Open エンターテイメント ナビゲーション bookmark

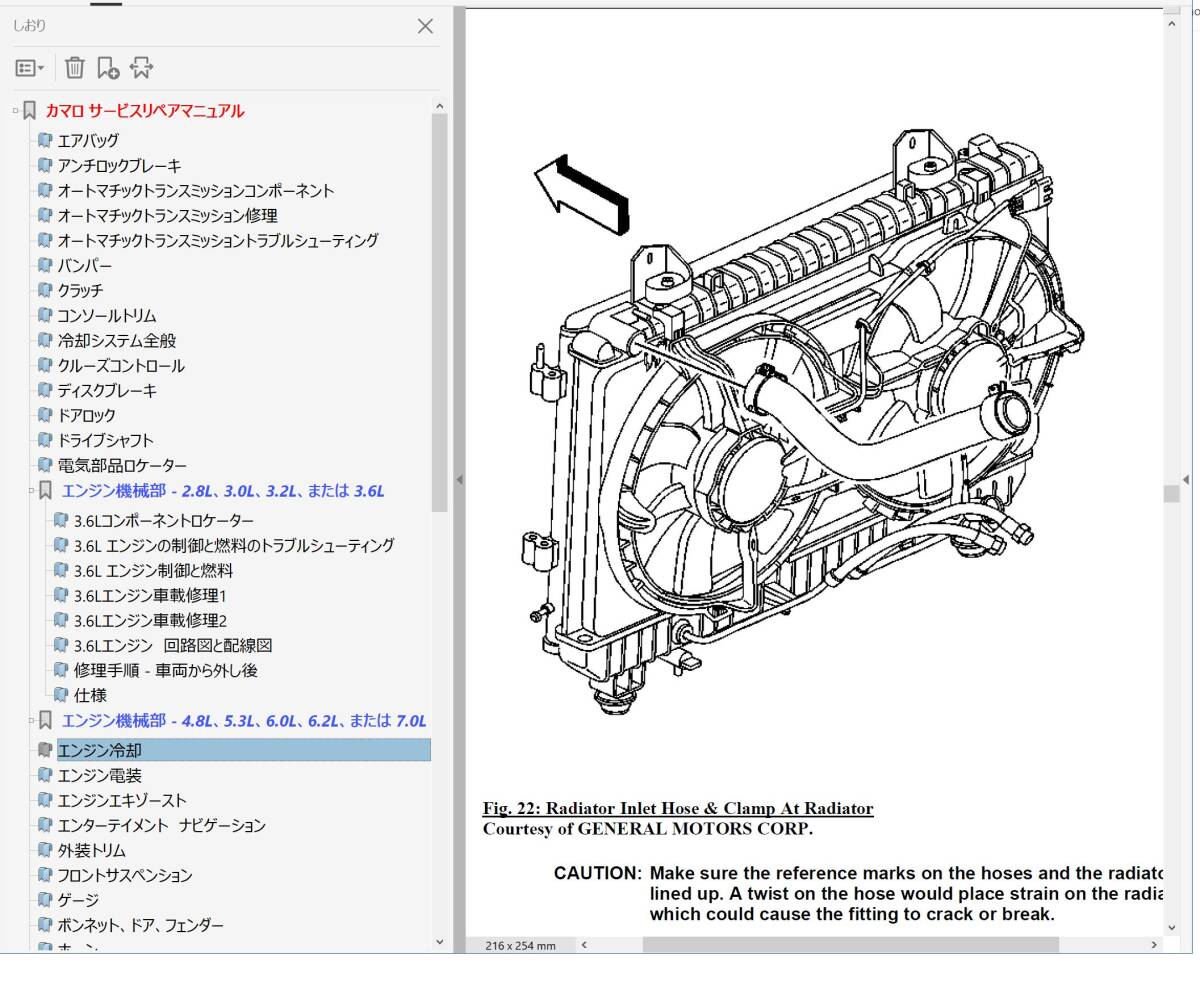pyautogui.click(x=161, y=825)
